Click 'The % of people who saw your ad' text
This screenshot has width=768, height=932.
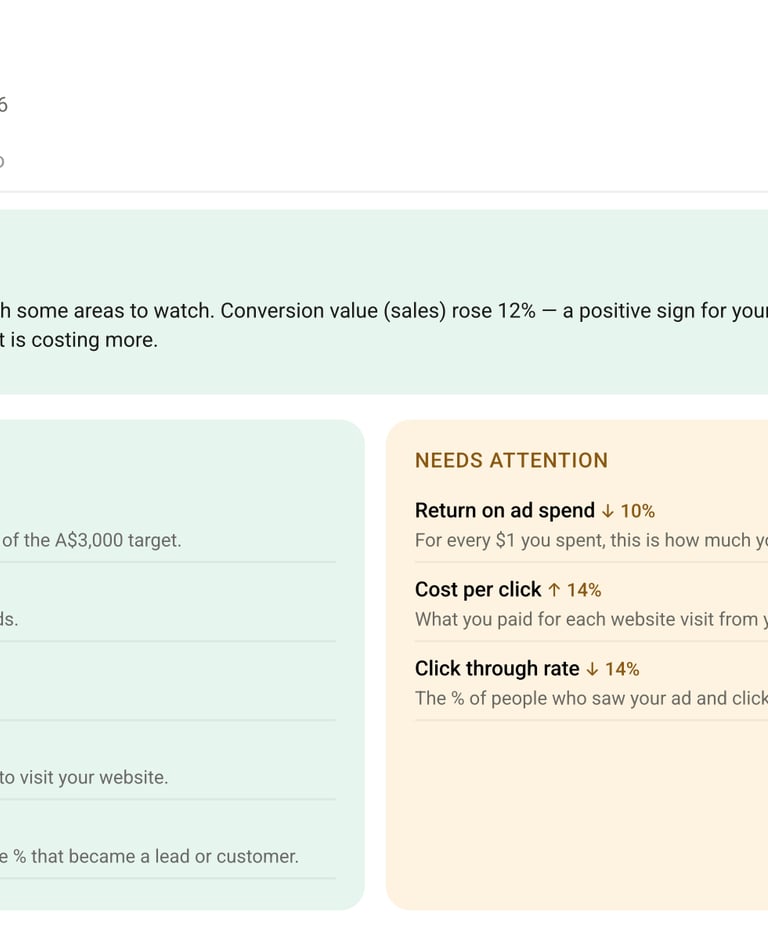click(589, 698)
